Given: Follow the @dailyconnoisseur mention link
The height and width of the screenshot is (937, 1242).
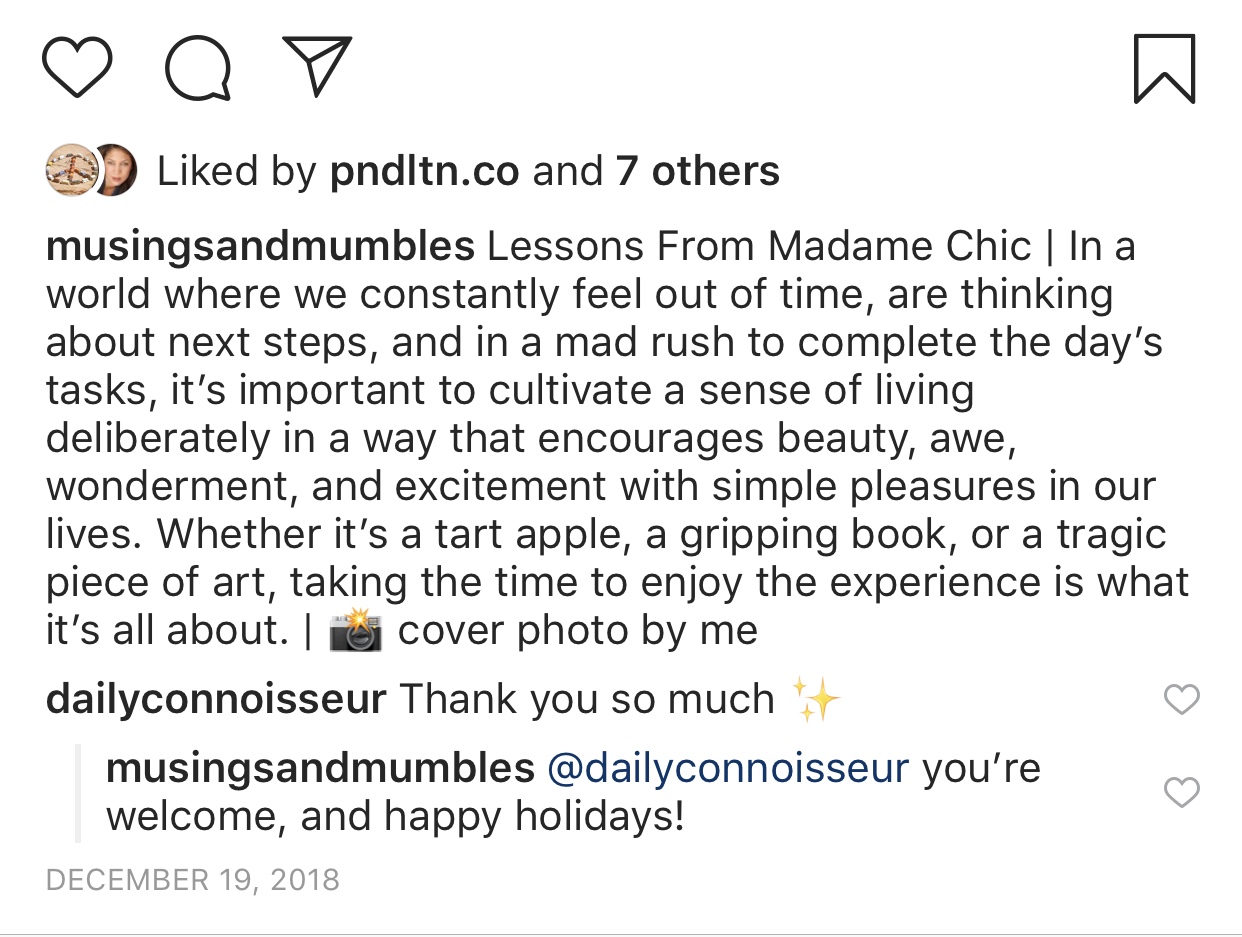Looking at the screenshot, I should coord(728,768).
